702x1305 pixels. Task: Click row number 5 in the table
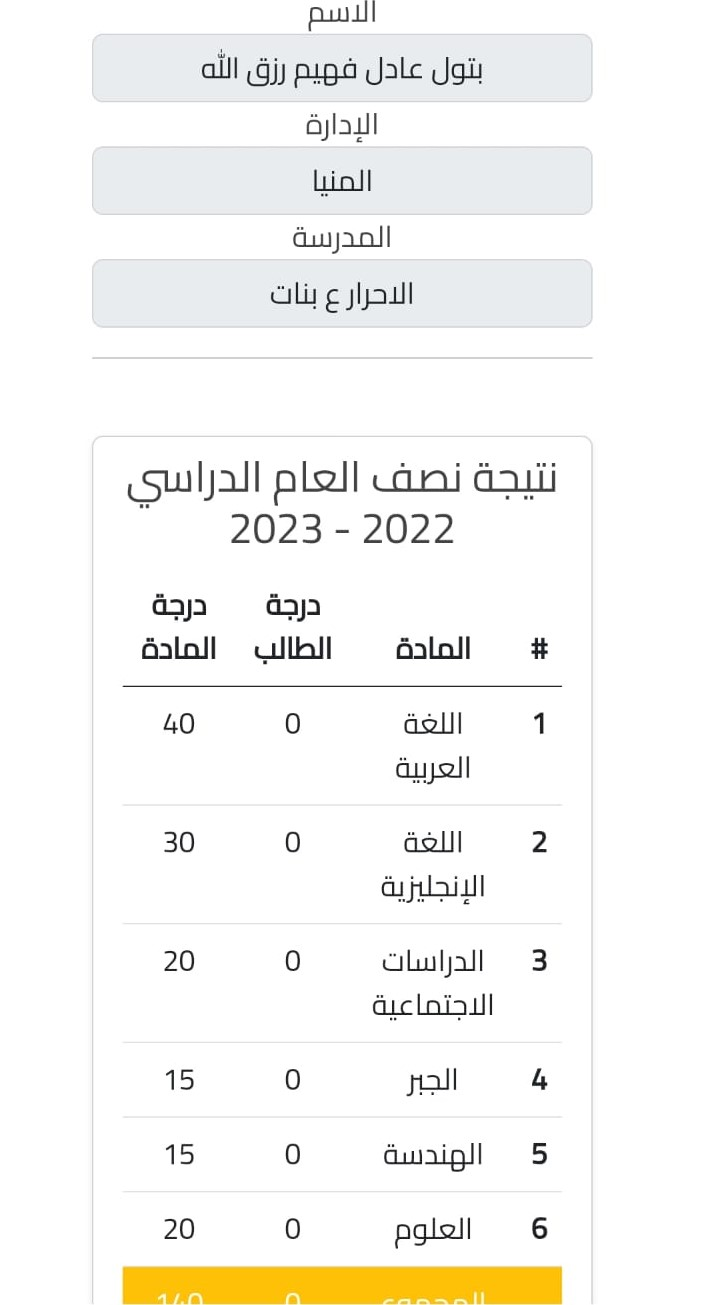click(x=539, y=1155)
